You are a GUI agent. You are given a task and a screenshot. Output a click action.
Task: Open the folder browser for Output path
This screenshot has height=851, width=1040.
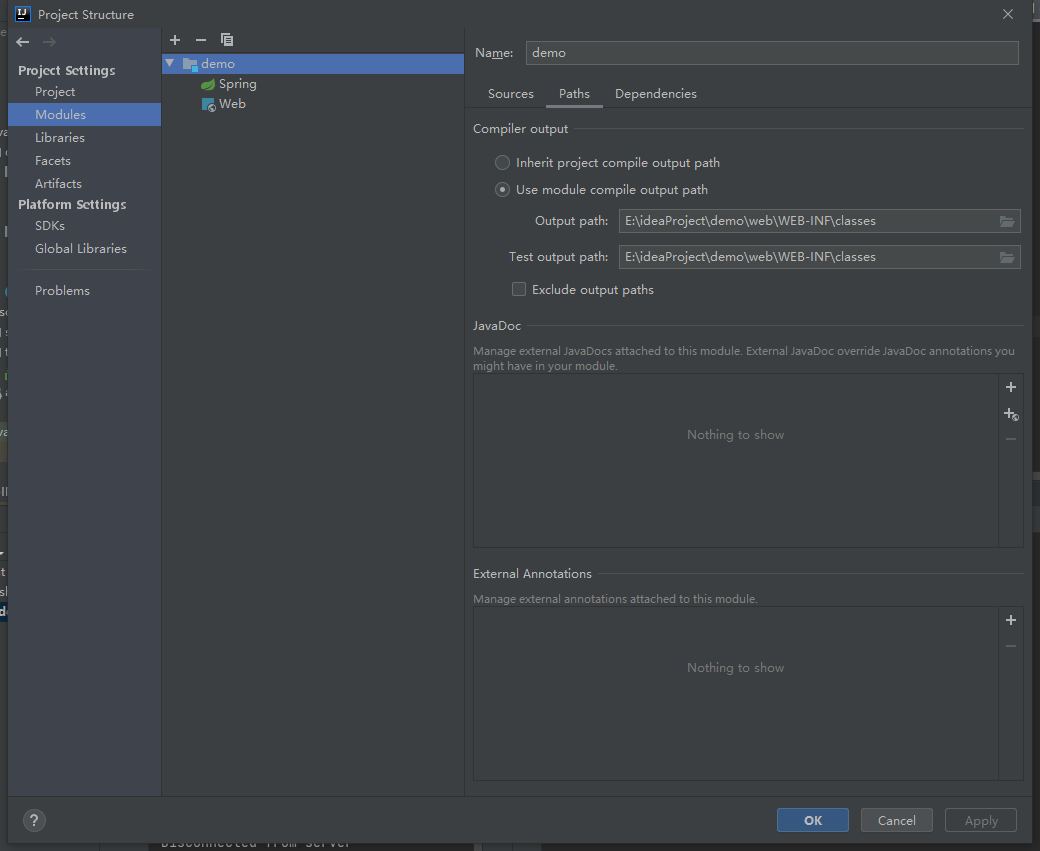[1006, 220]
